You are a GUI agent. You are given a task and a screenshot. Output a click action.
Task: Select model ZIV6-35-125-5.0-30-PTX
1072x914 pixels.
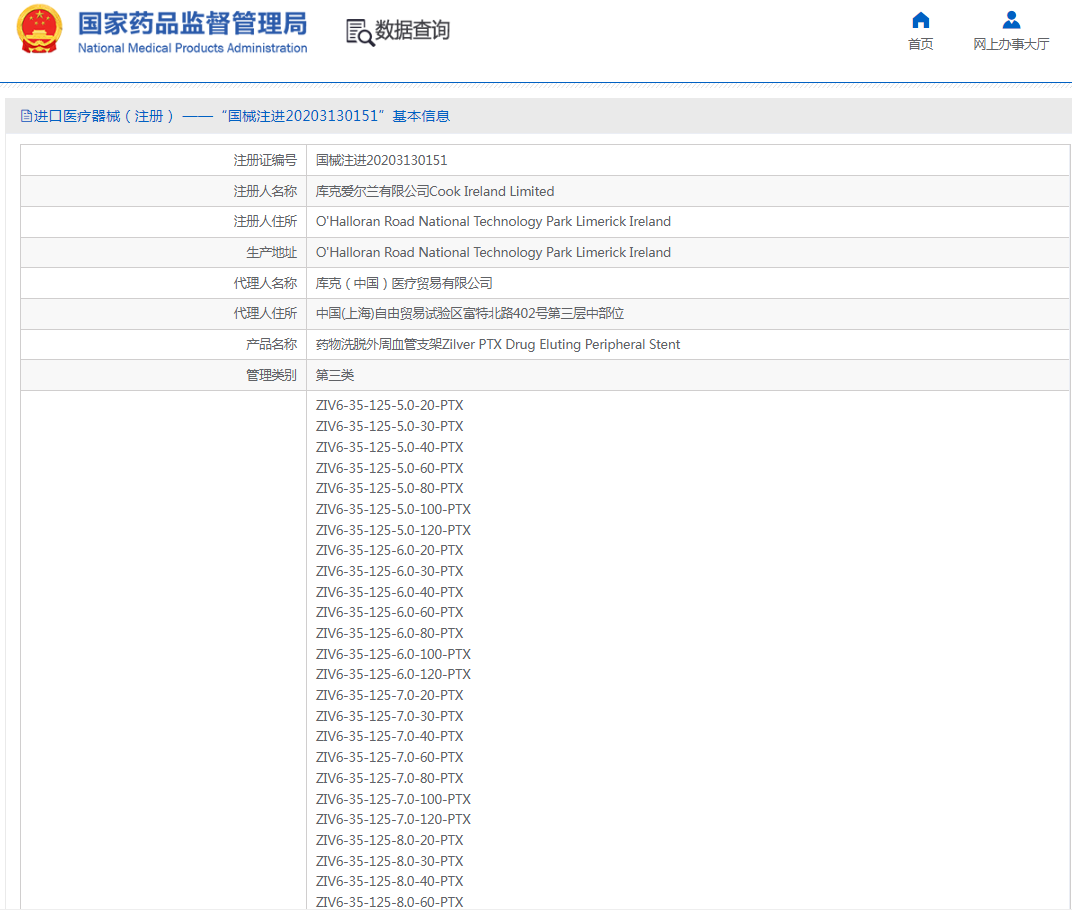[389, 426]
